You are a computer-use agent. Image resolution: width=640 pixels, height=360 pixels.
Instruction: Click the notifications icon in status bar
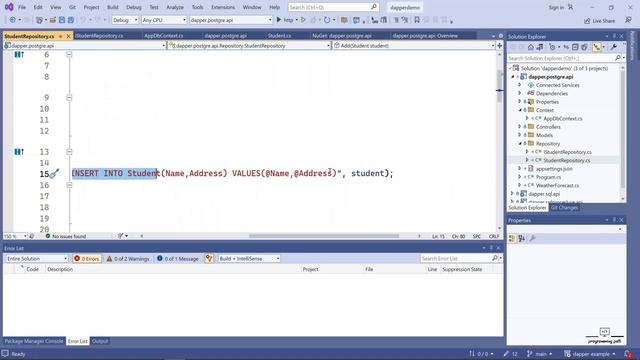click(628, 354)
